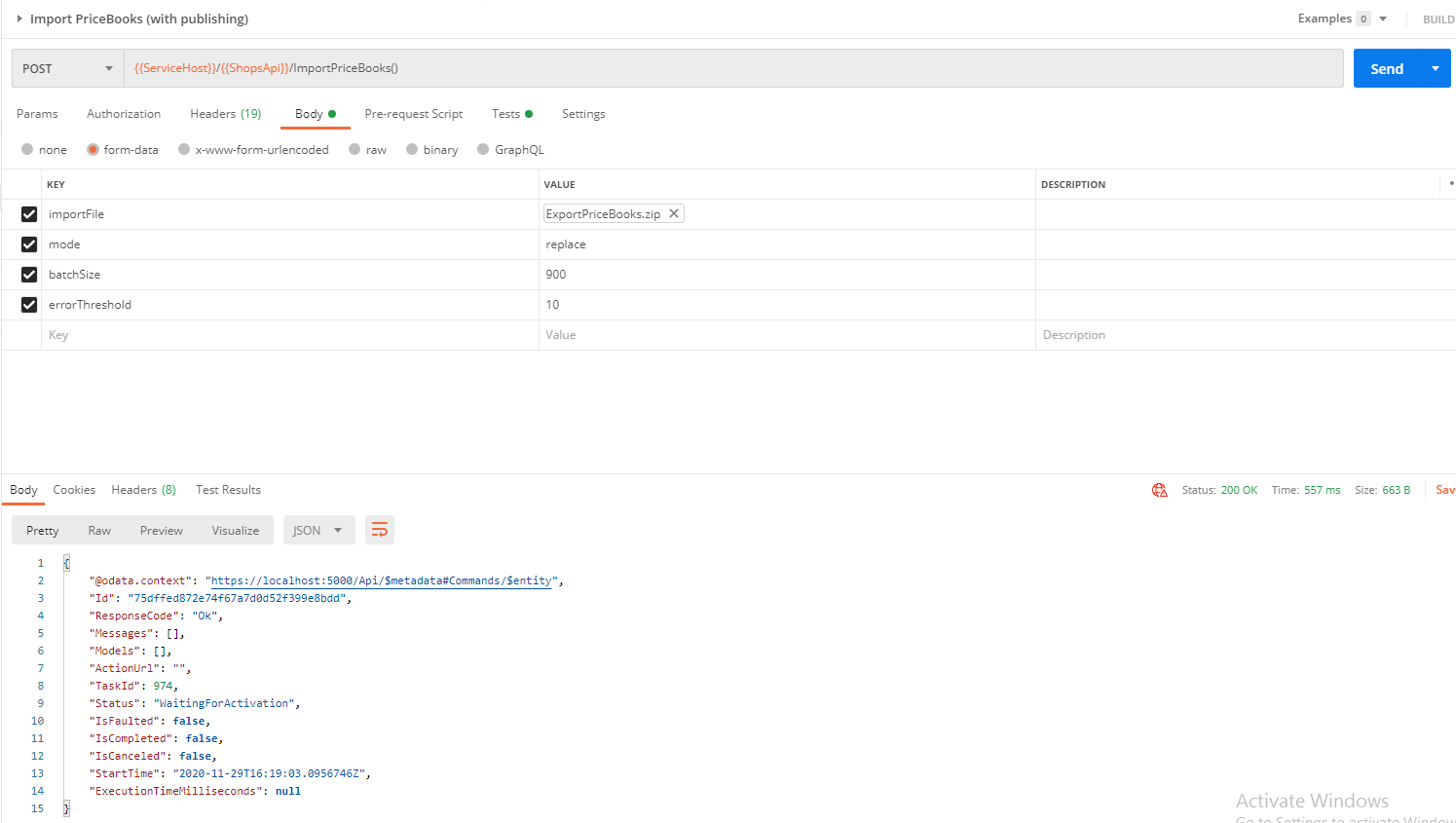Switch to Visualize response view
This screenshot has height=823, width=1456.
tap(236, 530)
